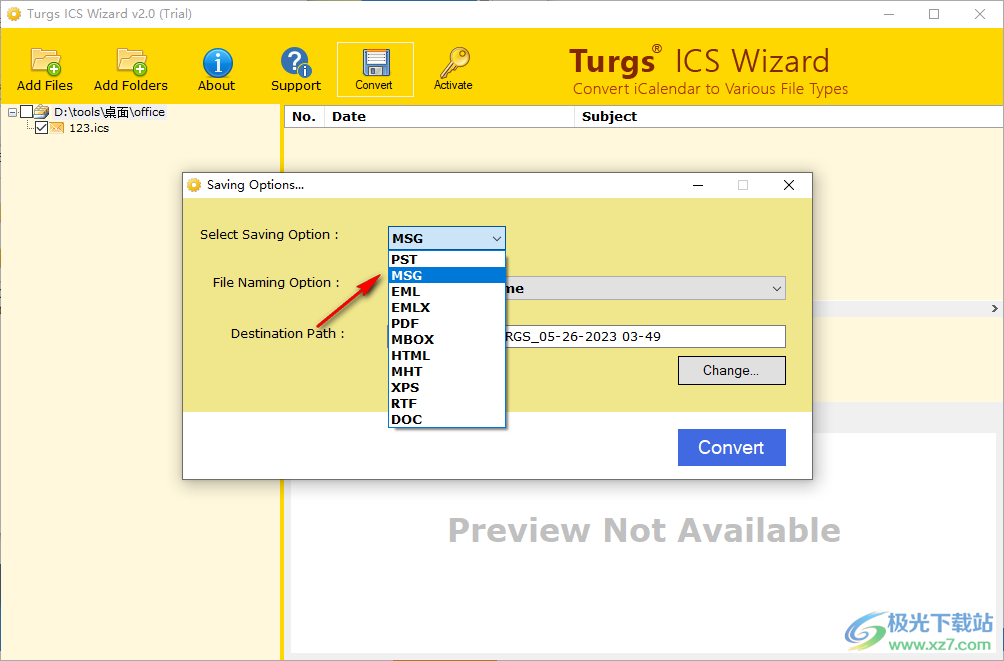Choose MHT from the saving options list
1004x661 pixels.
pyautogui.click(x=447, y=371)
